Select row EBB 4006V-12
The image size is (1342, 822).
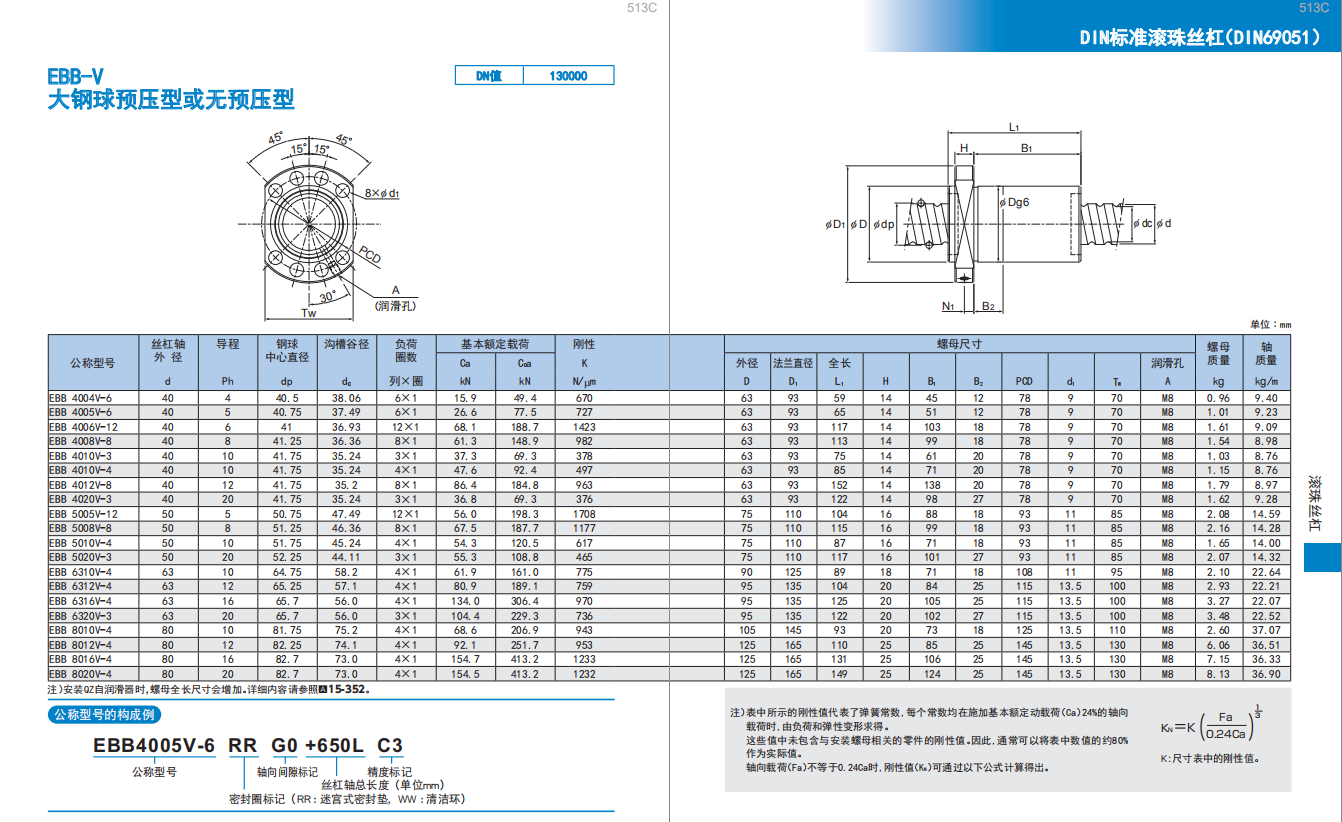tap(669, 426)
